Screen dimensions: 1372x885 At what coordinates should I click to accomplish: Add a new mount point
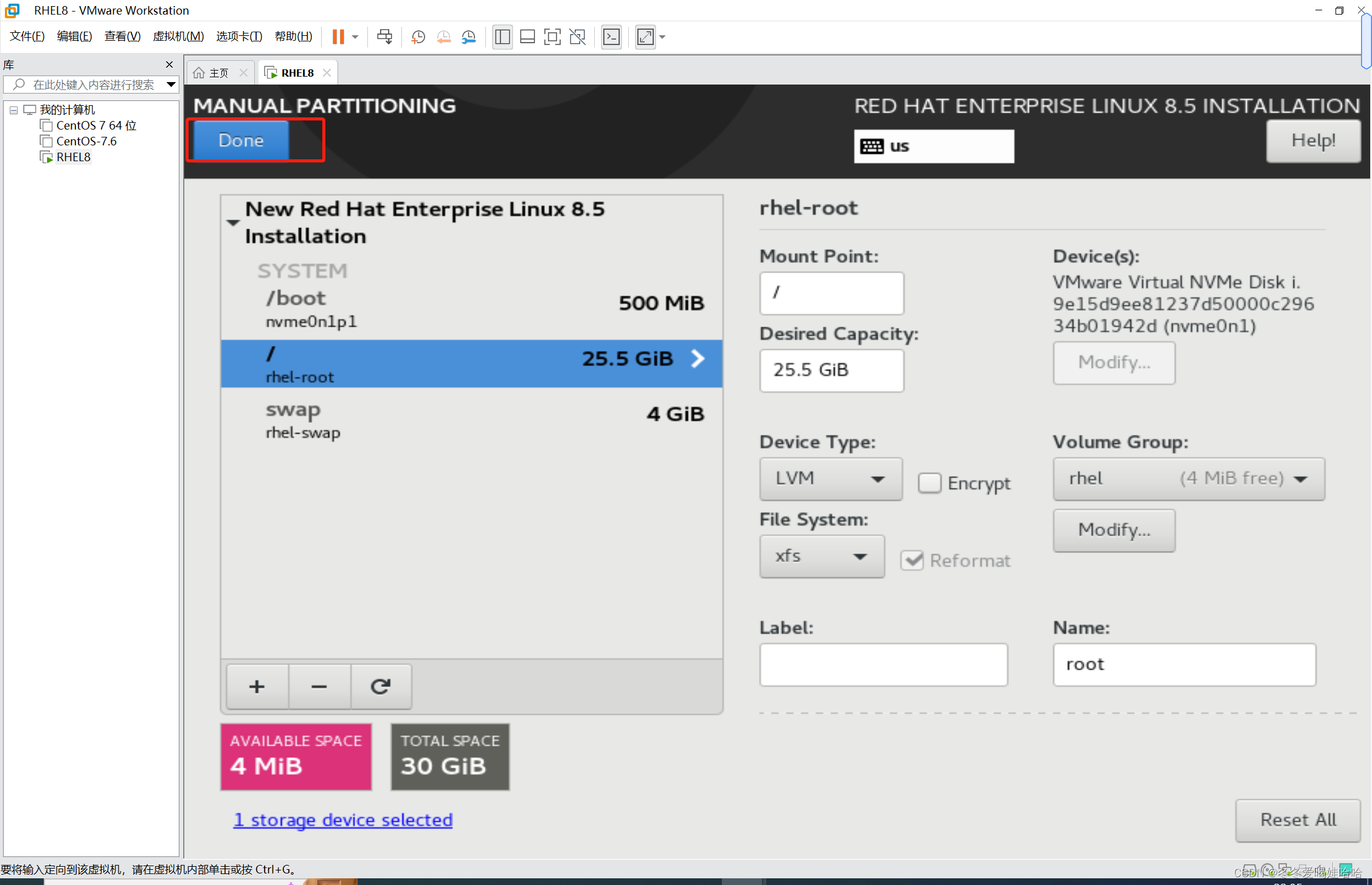[x=257, y=687]
